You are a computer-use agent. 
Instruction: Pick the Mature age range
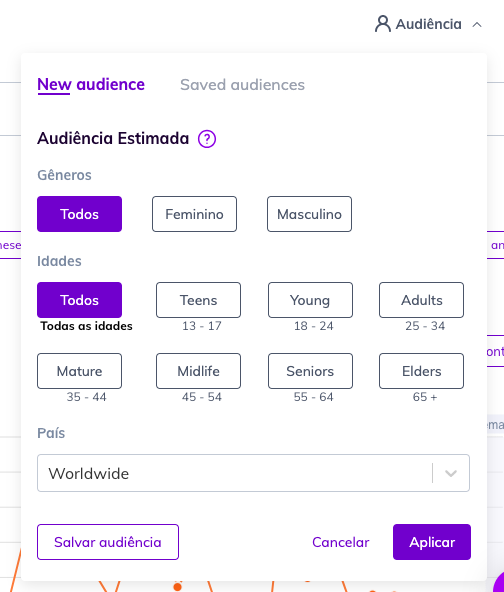[x=79, y=371]
